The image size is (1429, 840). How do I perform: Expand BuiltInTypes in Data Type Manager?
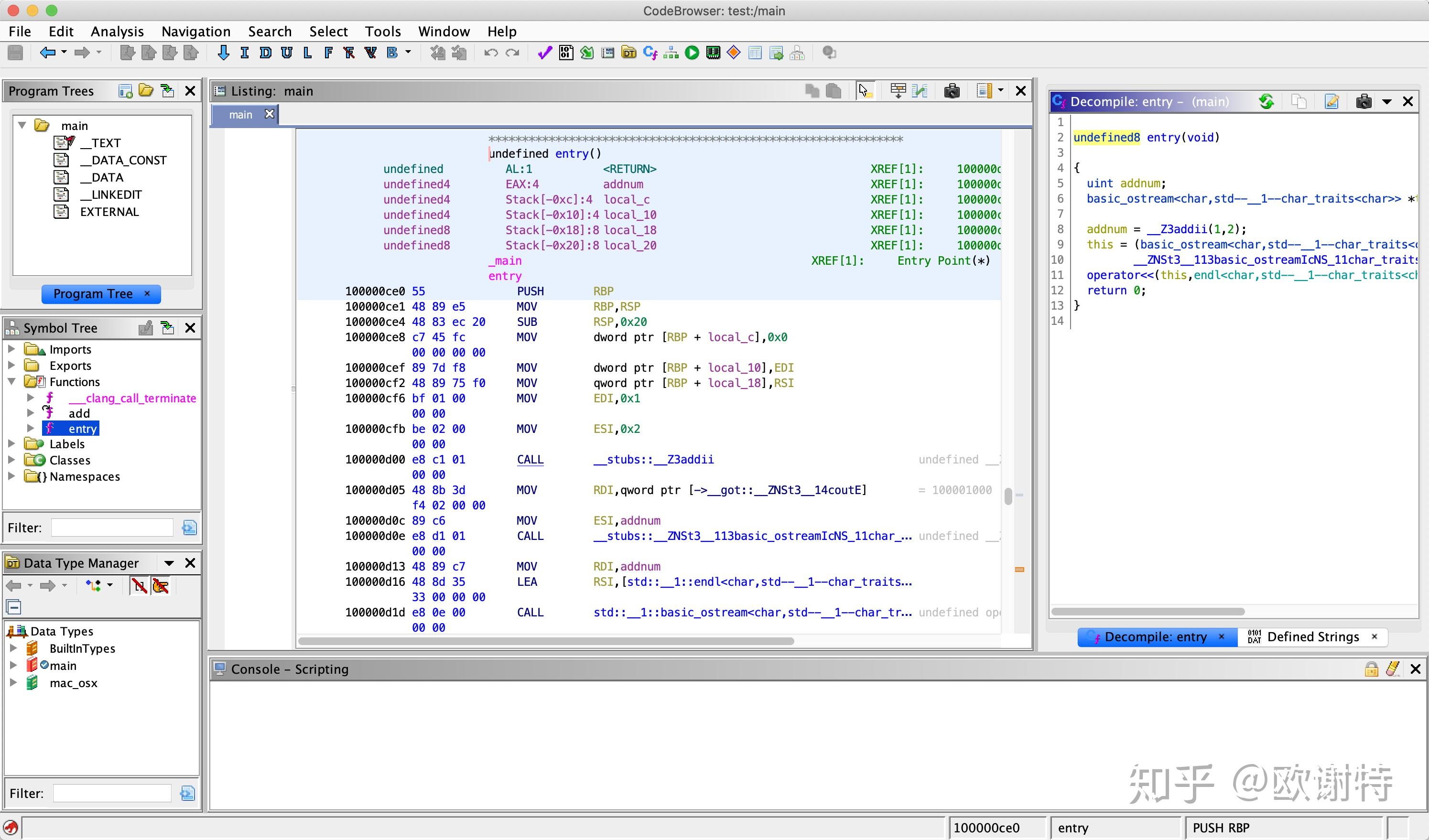(13, 648)
